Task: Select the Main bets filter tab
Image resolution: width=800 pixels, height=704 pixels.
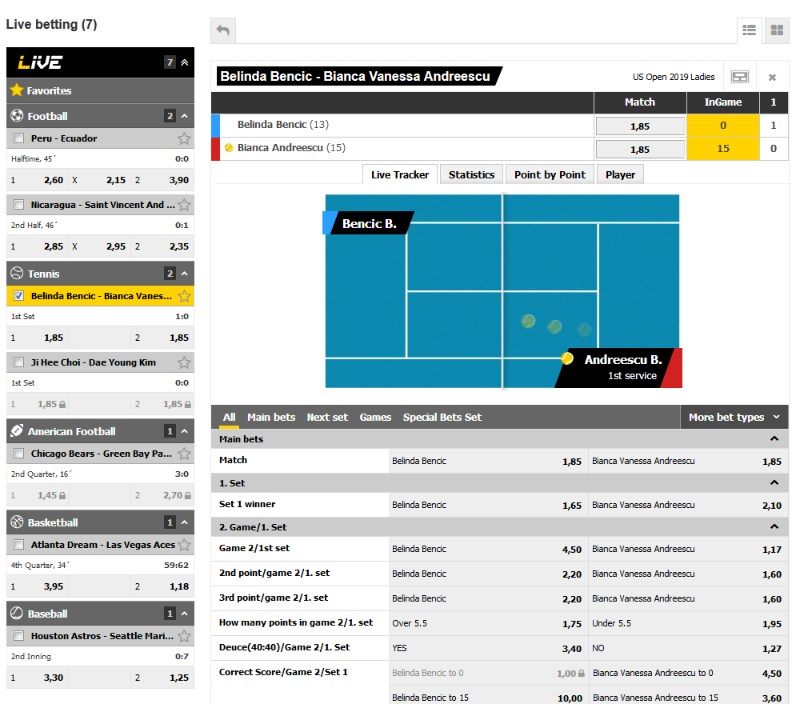Action: click(x=271, y=417)
